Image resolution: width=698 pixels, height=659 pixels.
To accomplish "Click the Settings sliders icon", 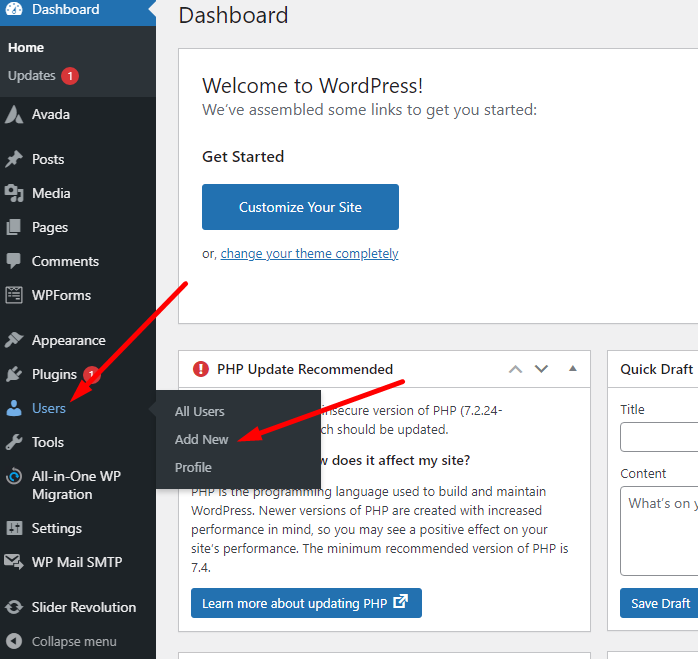I will point(14,528).
